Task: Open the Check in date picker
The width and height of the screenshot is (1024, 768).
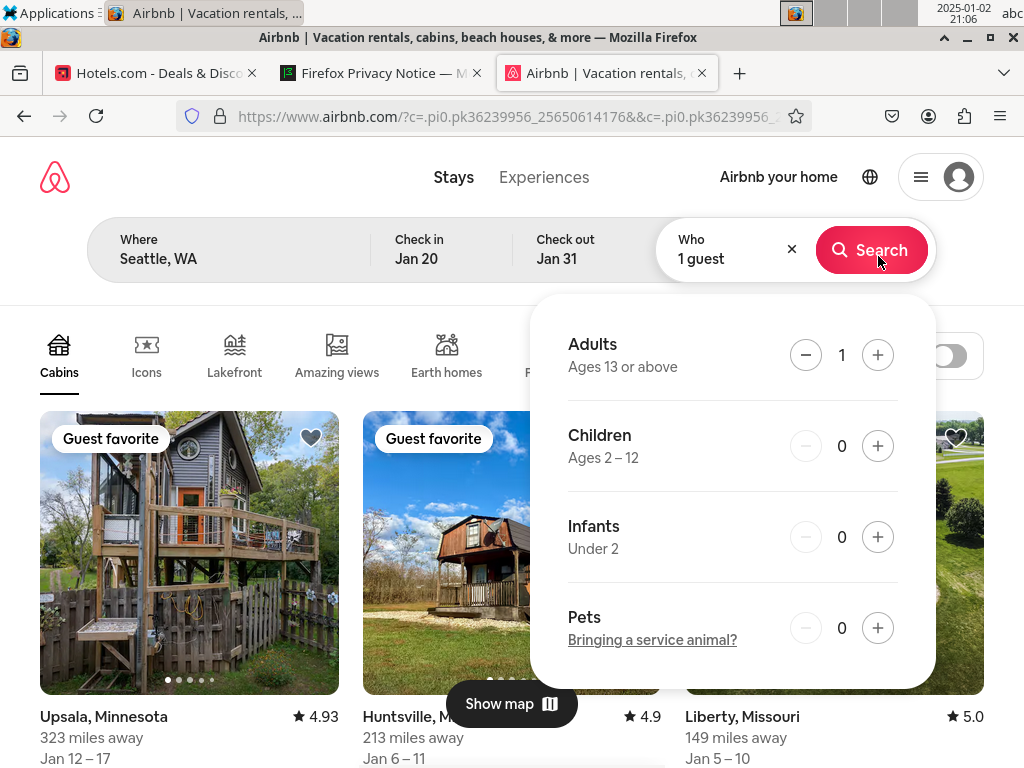Action: coord(441,250)
